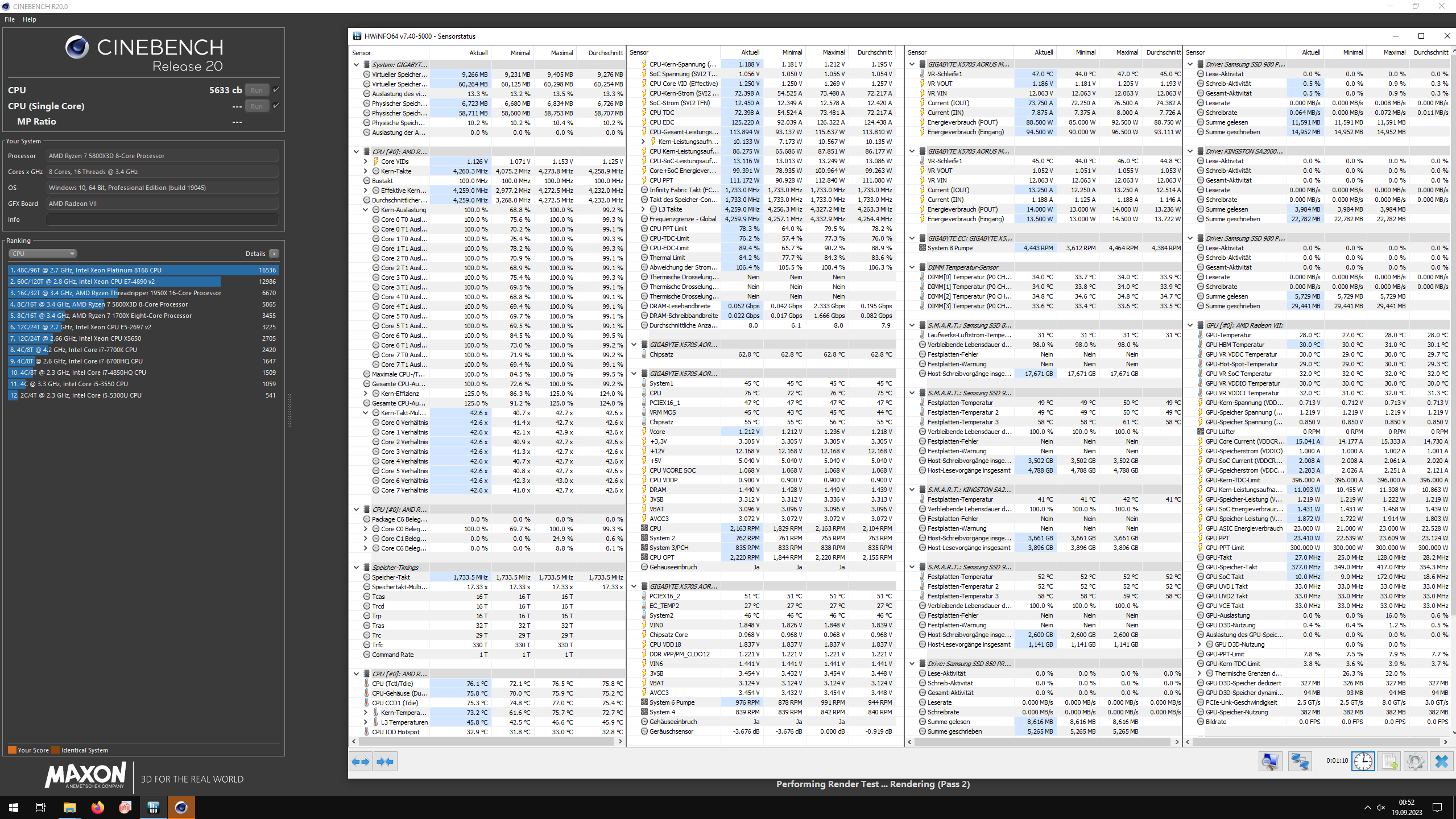Toggle the checkmark beside the CPU Run button
The width and height of the screenshot is (1456, 819).
pos(276,89)
